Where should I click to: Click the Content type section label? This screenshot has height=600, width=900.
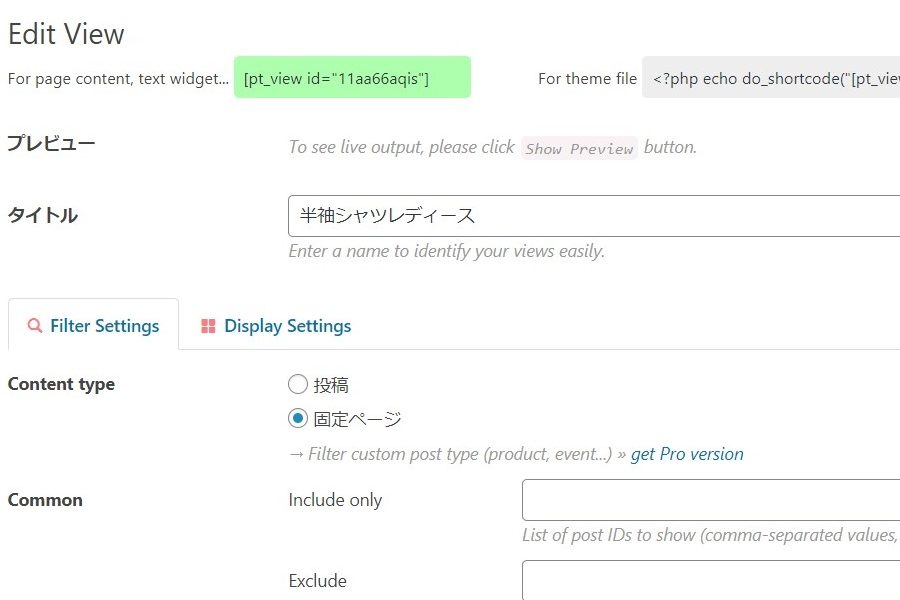click(x=61, y=384)
